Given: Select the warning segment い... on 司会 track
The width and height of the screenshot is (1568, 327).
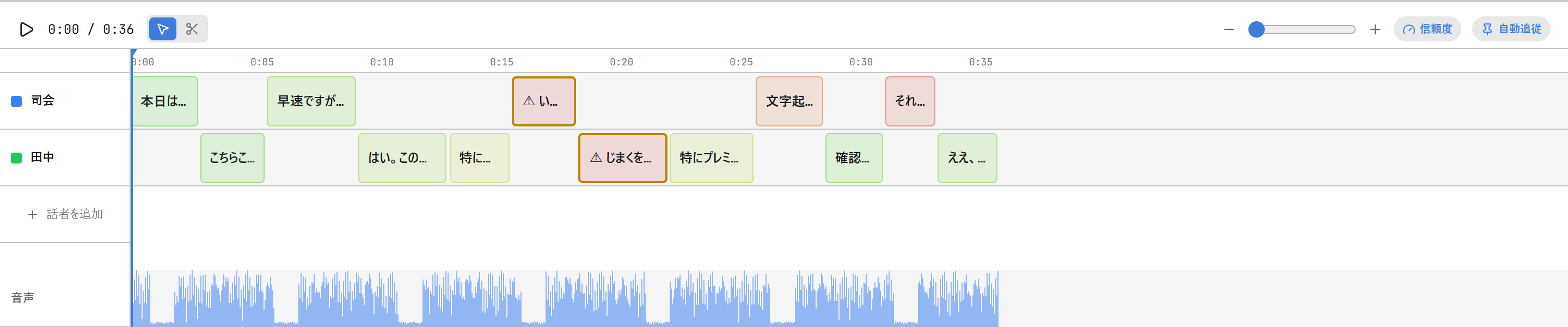Looking at the screenshot, I should [x=543, y=101].
